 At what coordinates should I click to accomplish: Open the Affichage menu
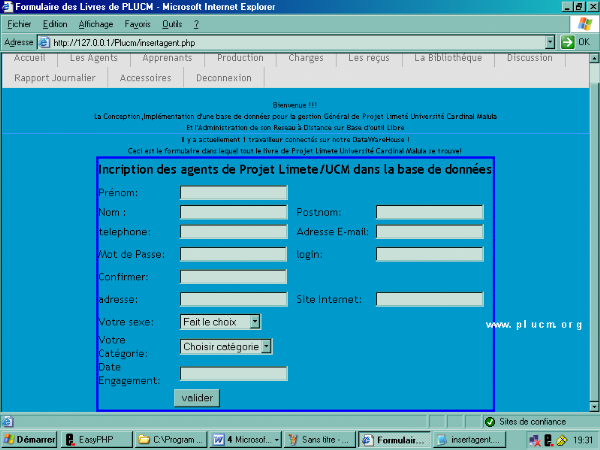pyautogui.click(x=96, y=24)
